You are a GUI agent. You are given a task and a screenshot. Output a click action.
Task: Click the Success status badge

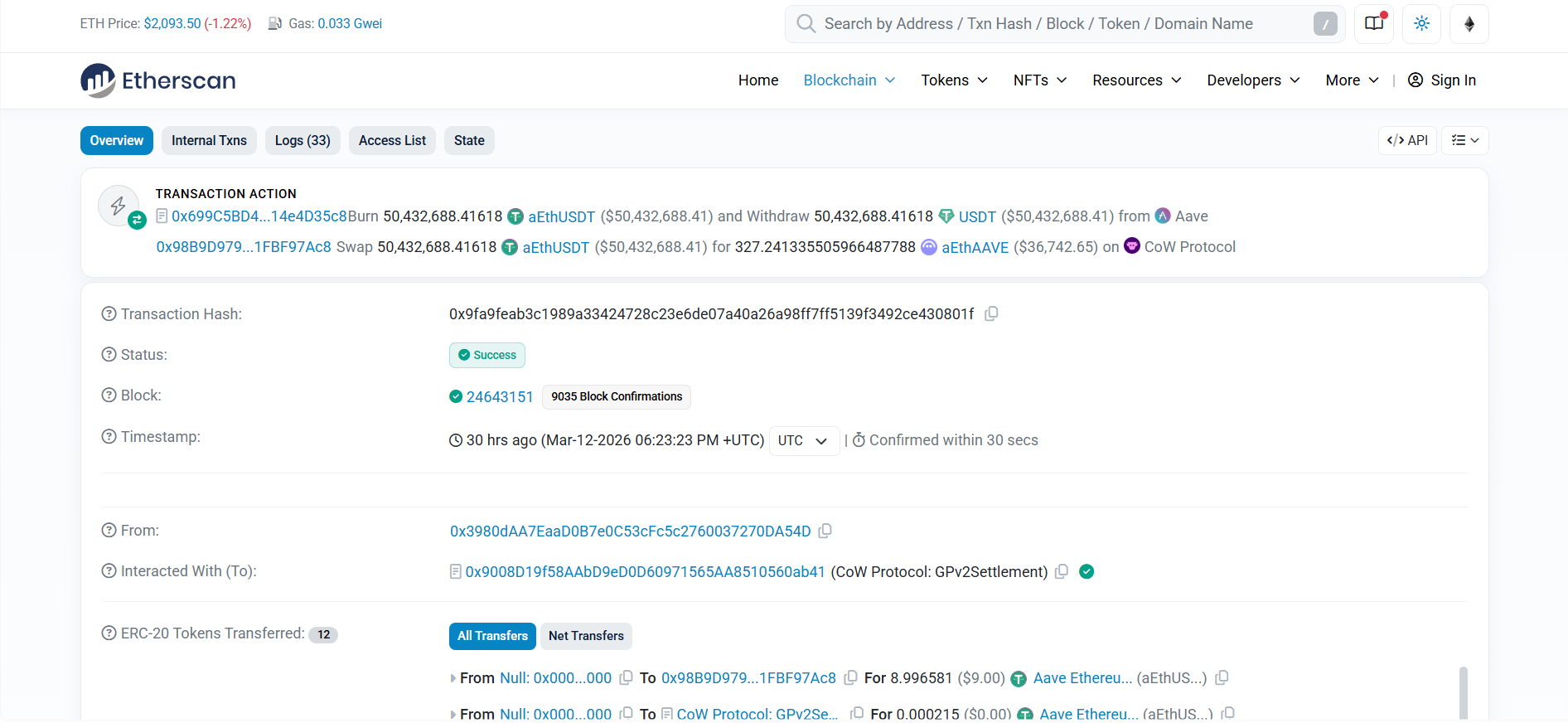click(x=487, y=355)
